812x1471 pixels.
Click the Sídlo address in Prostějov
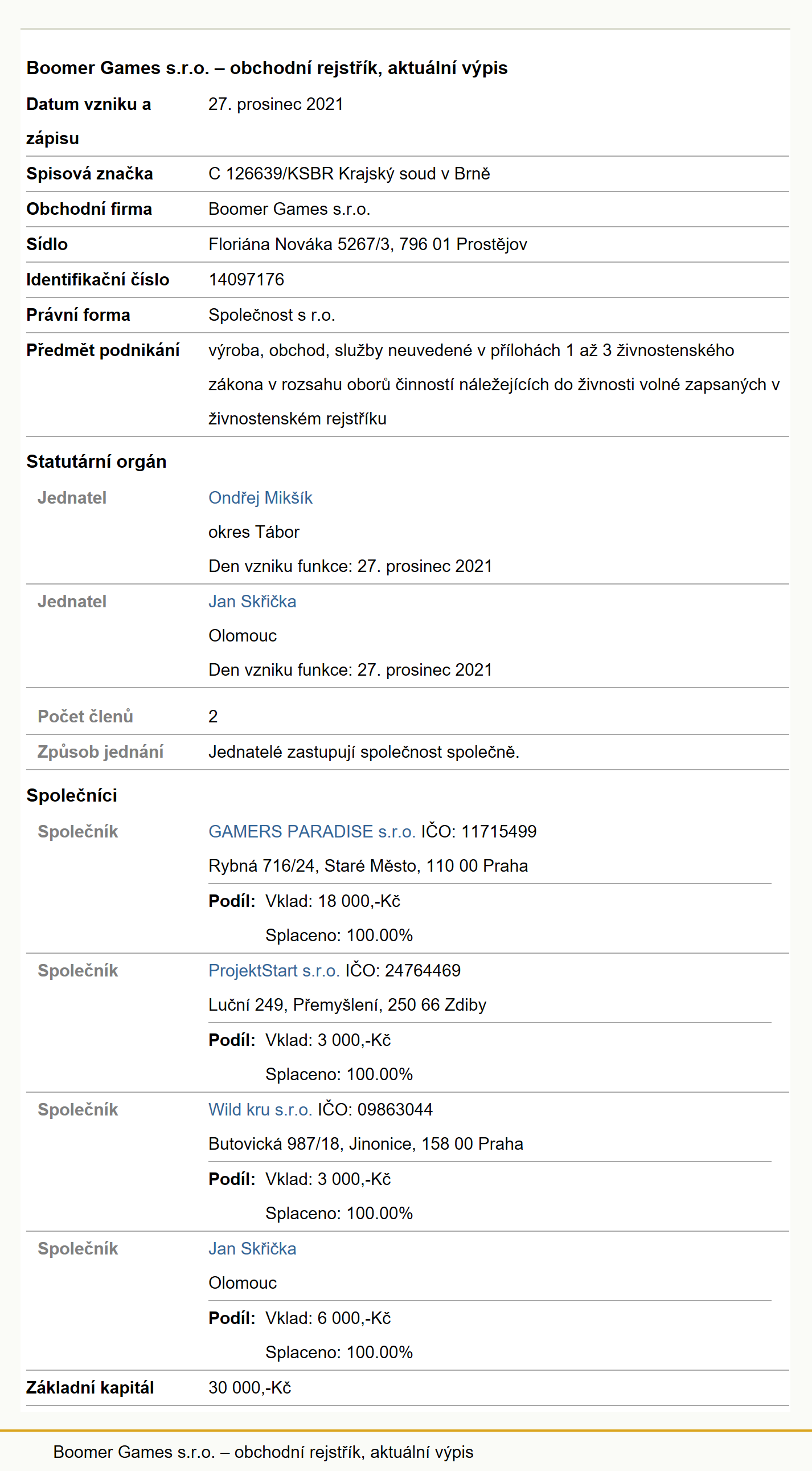pos(367,244)
